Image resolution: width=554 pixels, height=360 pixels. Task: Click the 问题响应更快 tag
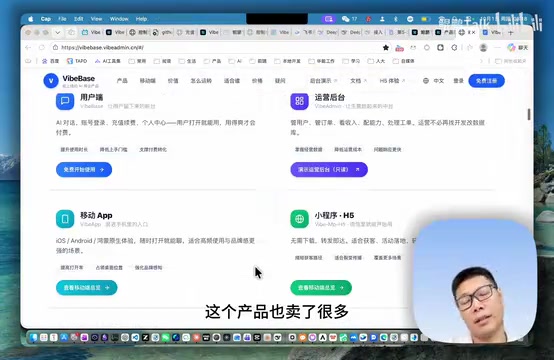[x=388, y=149]
